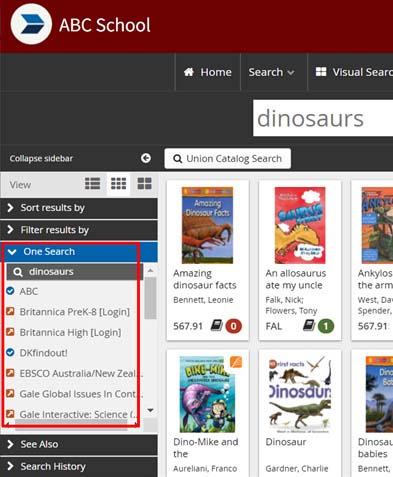This screenshot has height=477, width=393.
Task: Expand the Search History section
Action: point(79,466)
